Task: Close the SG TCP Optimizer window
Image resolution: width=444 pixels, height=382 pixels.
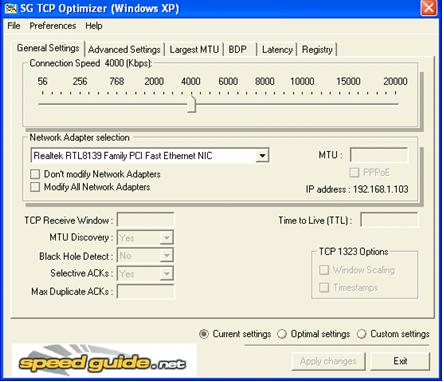Action: point(429,8)
